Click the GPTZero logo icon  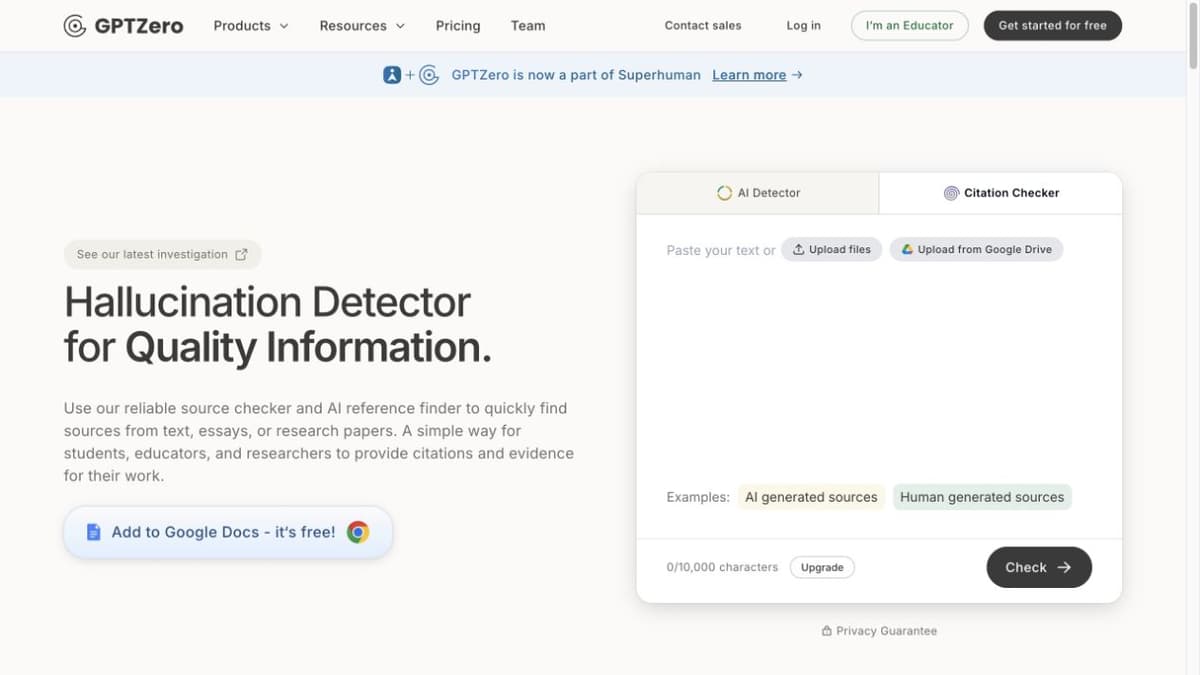(x=74, y=26)
